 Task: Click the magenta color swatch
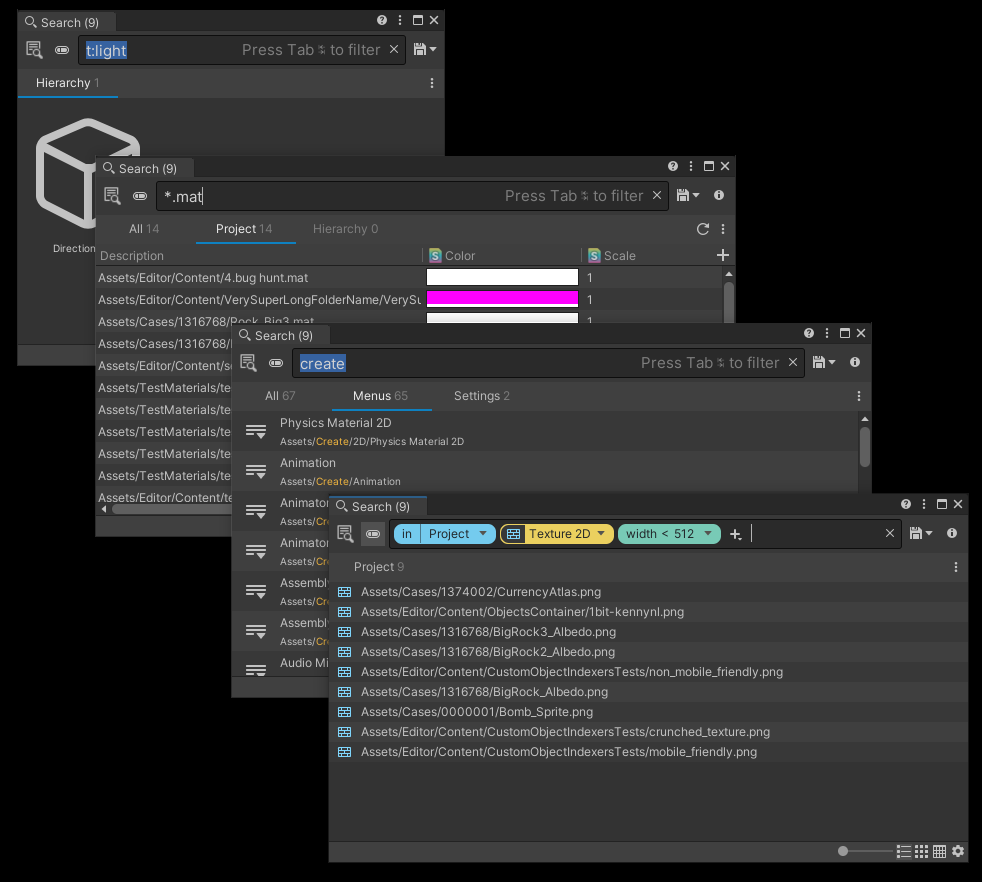point(502,299)
